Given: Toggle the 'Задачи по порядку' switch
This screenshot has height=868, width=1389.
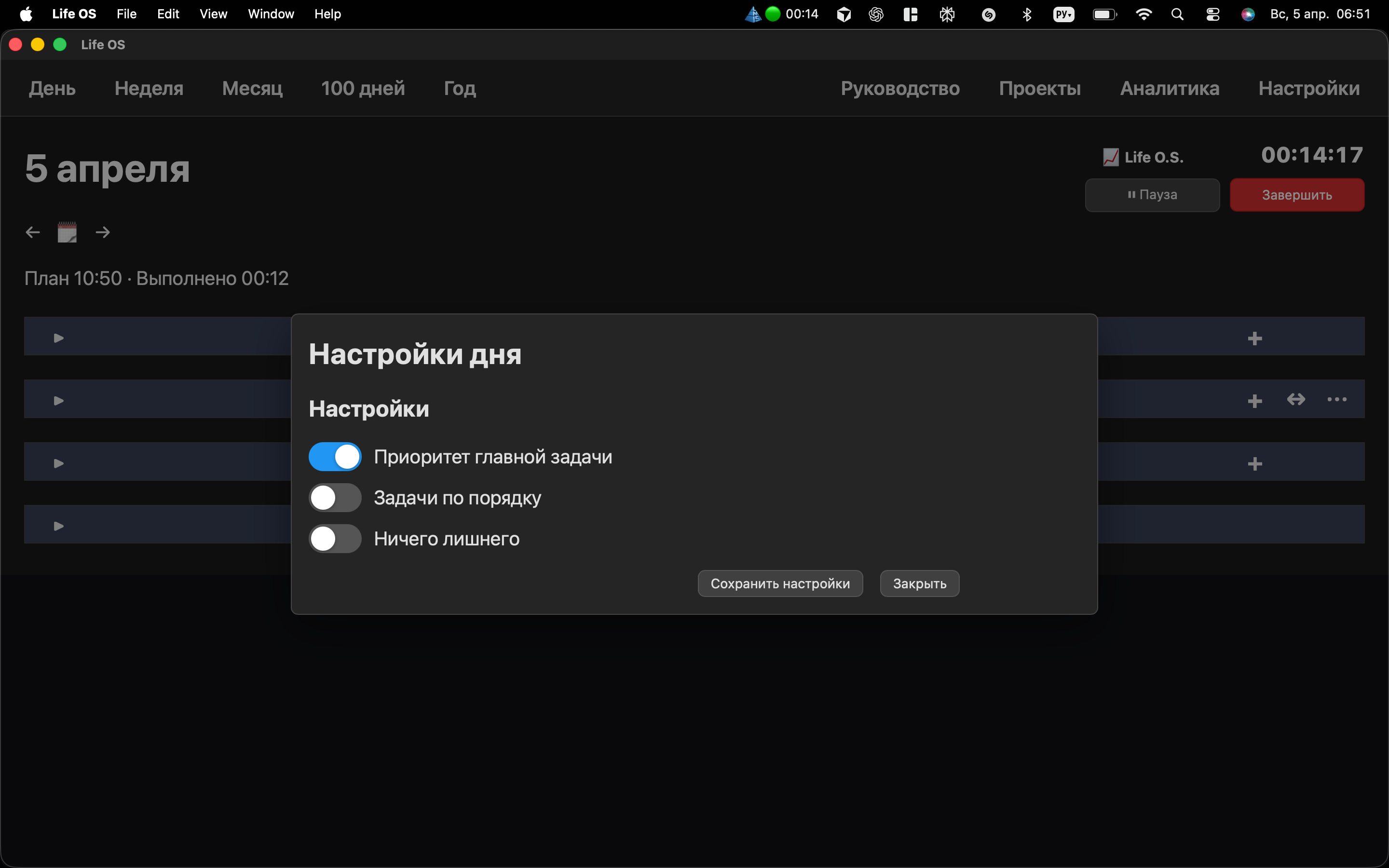Looking at the screenshot, I should (x=335, y=498).
